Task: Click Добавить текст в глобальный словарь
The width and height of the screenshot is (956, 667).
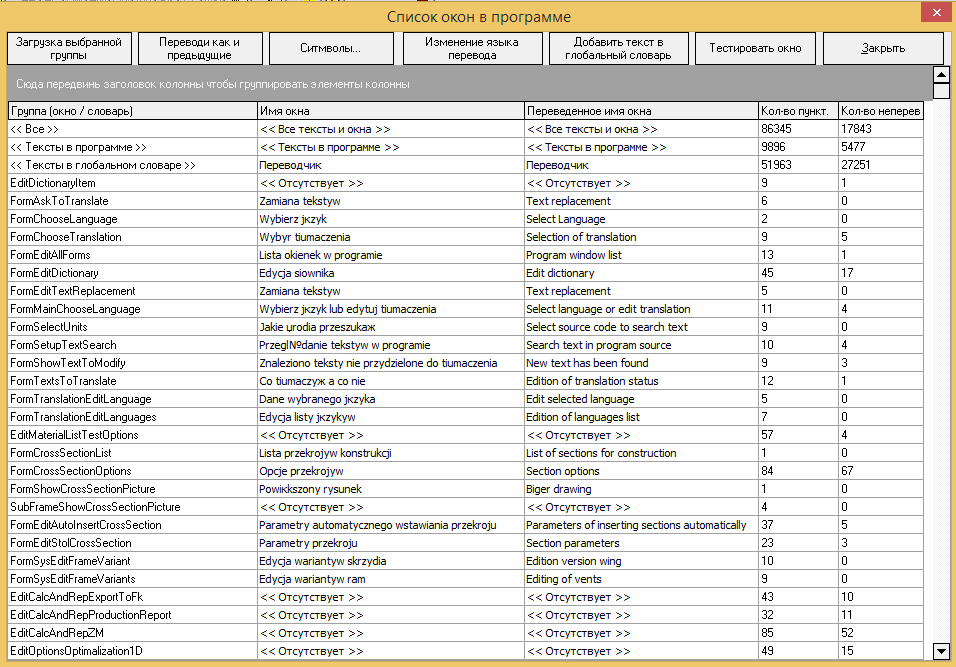Action: click(x=618, y=48)
